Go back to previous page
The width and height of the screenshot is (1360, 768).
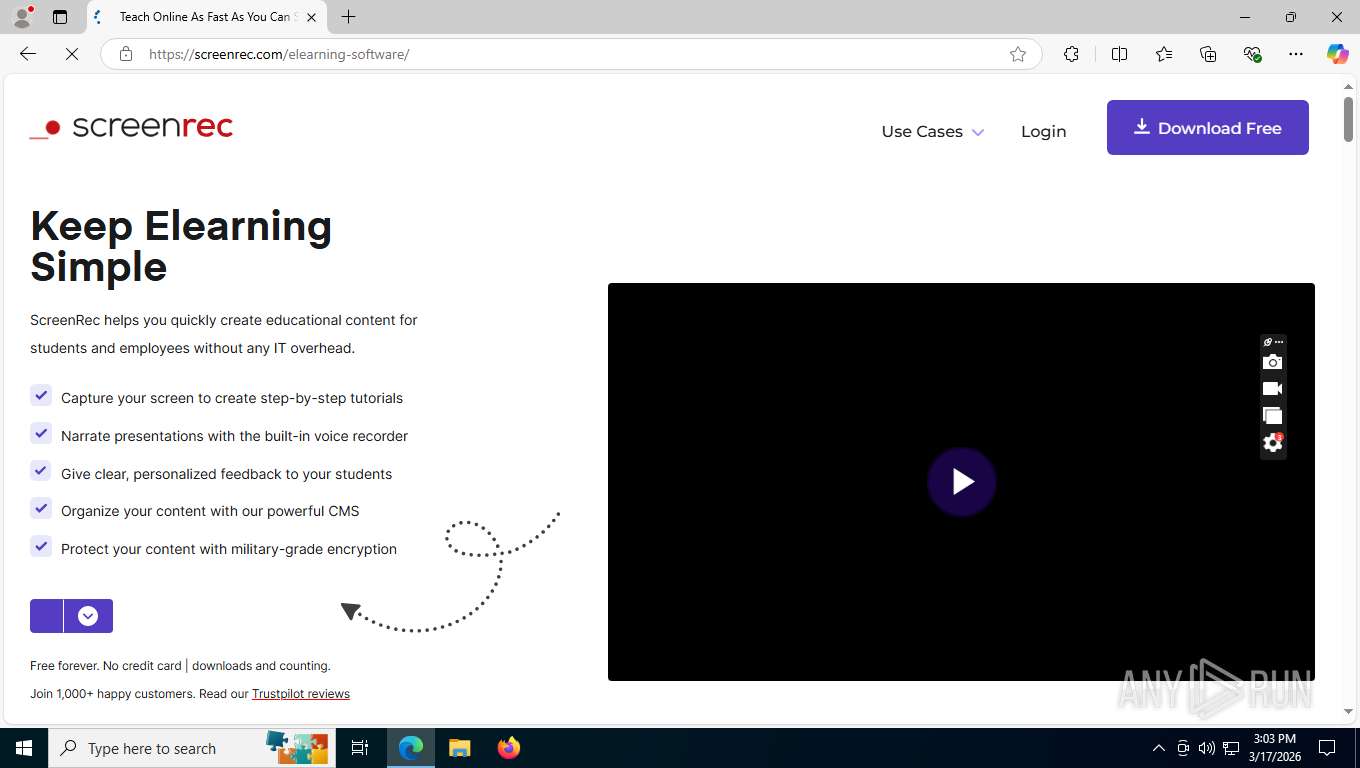pos(28,54)
